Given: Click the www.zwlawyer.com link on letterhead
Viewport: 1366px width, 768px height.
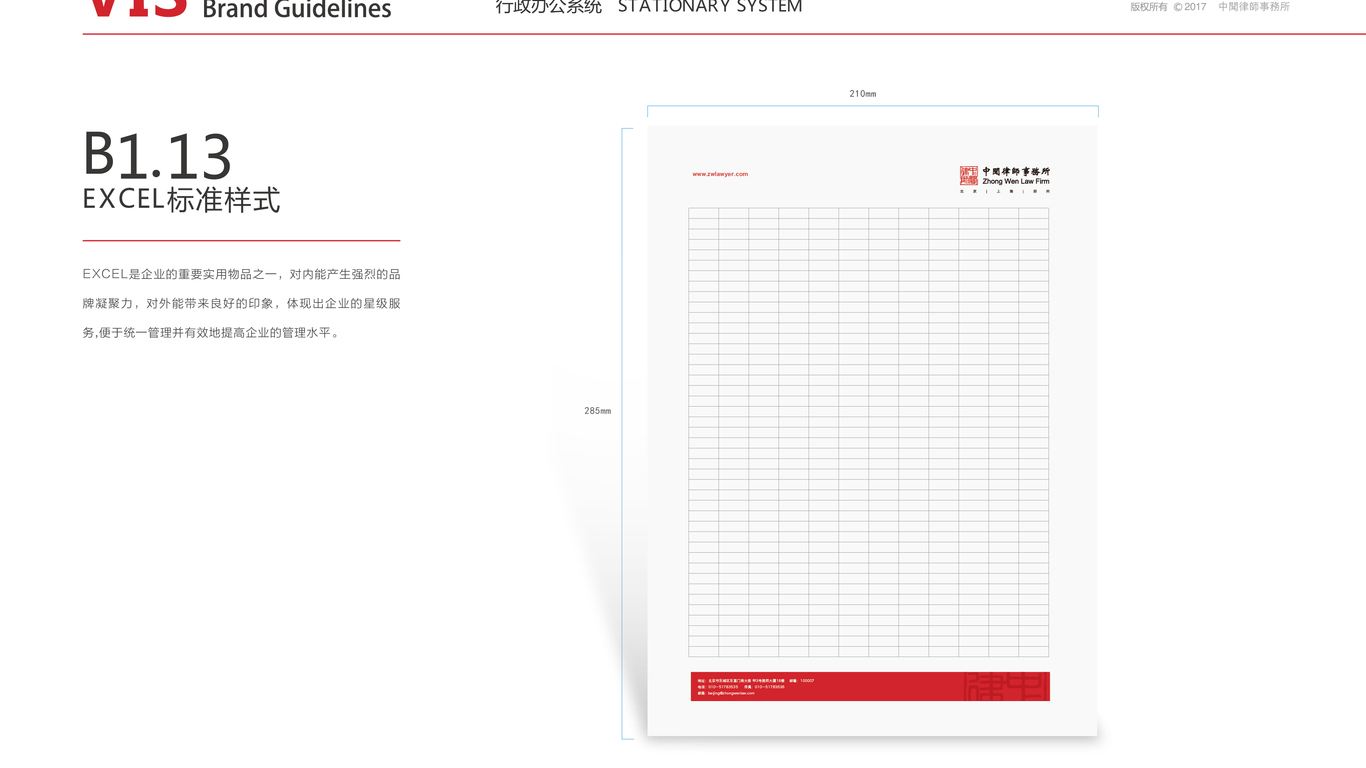Looking at the screenshot, I should 720,174.
